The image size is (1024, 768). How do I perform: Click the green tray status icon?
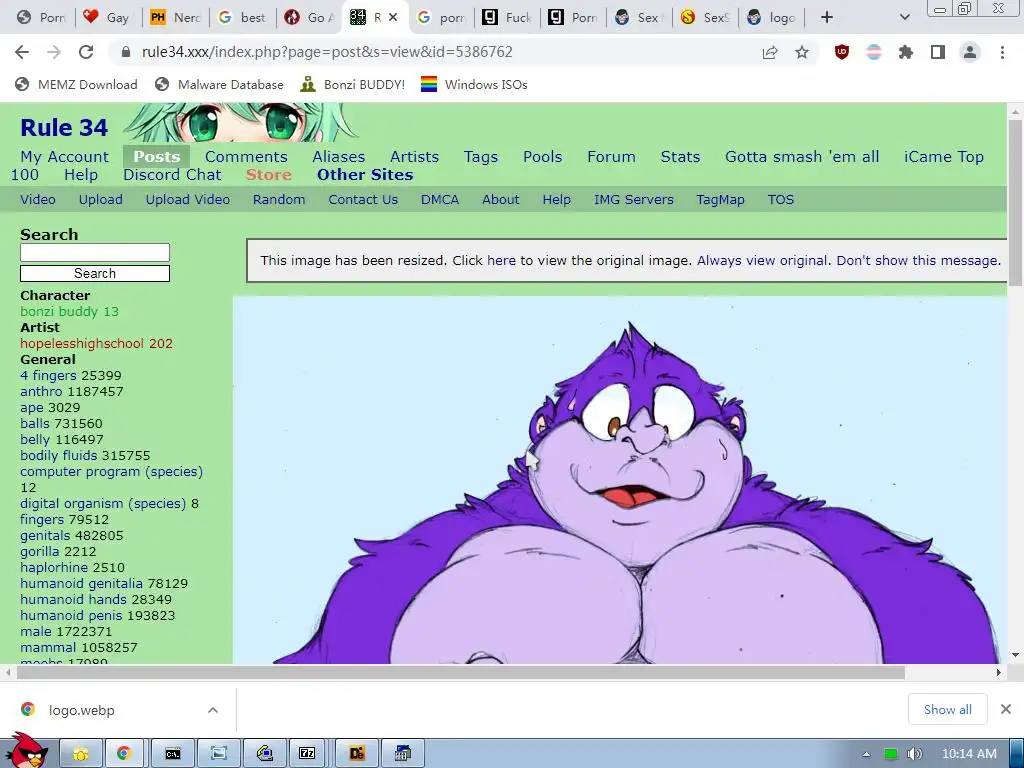click(x=890, y=754)
